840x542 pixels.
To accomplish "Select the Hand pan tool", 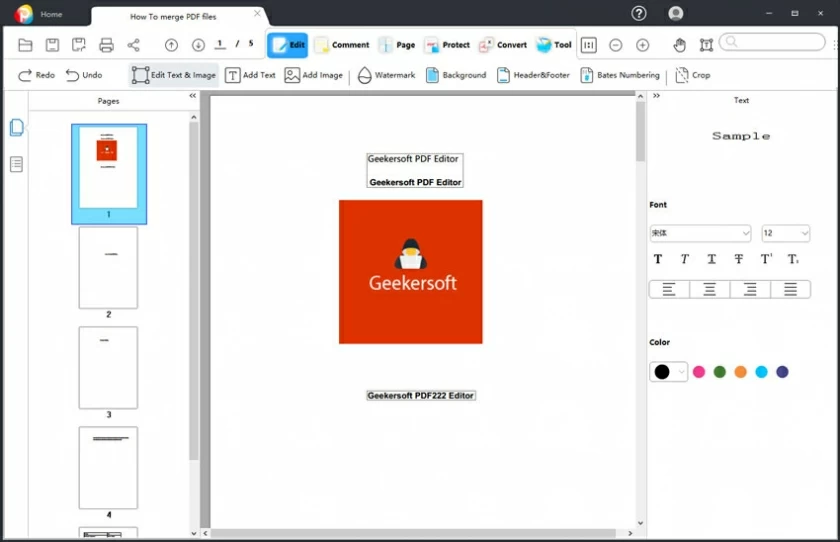I will pyautogui.click(x=679, y=45).
